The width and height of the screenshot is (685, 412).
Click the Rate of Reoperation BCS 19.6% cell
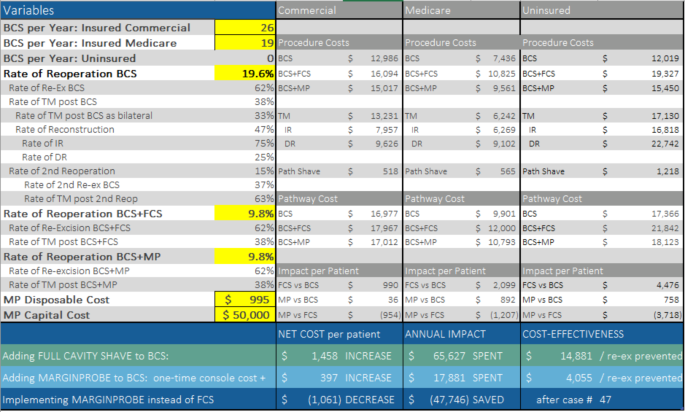coord(245,73)
